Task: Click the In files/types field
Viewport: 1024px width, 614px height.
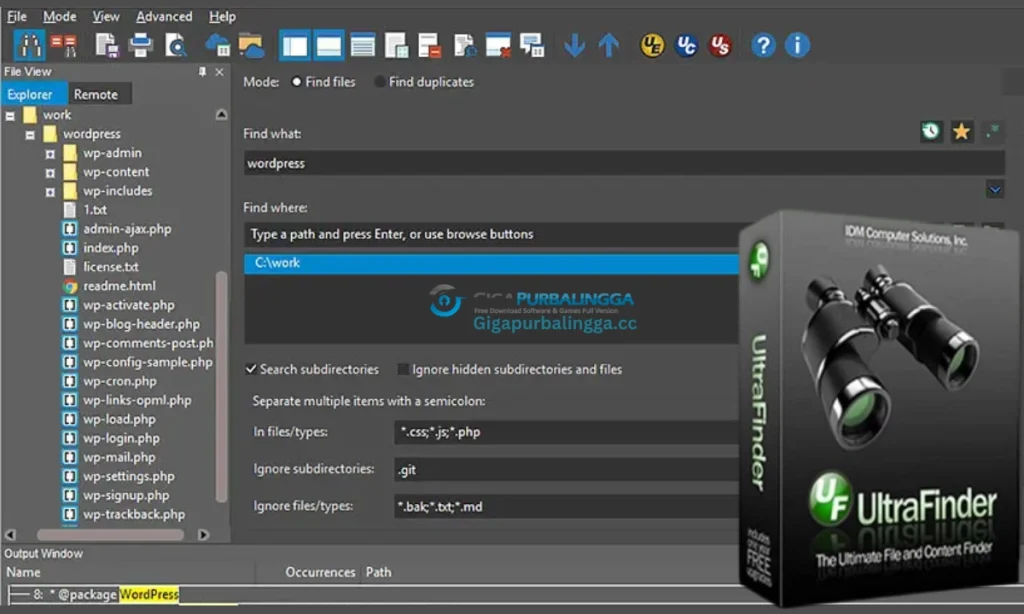Action: pyautogui.click(x=567, y=432)
